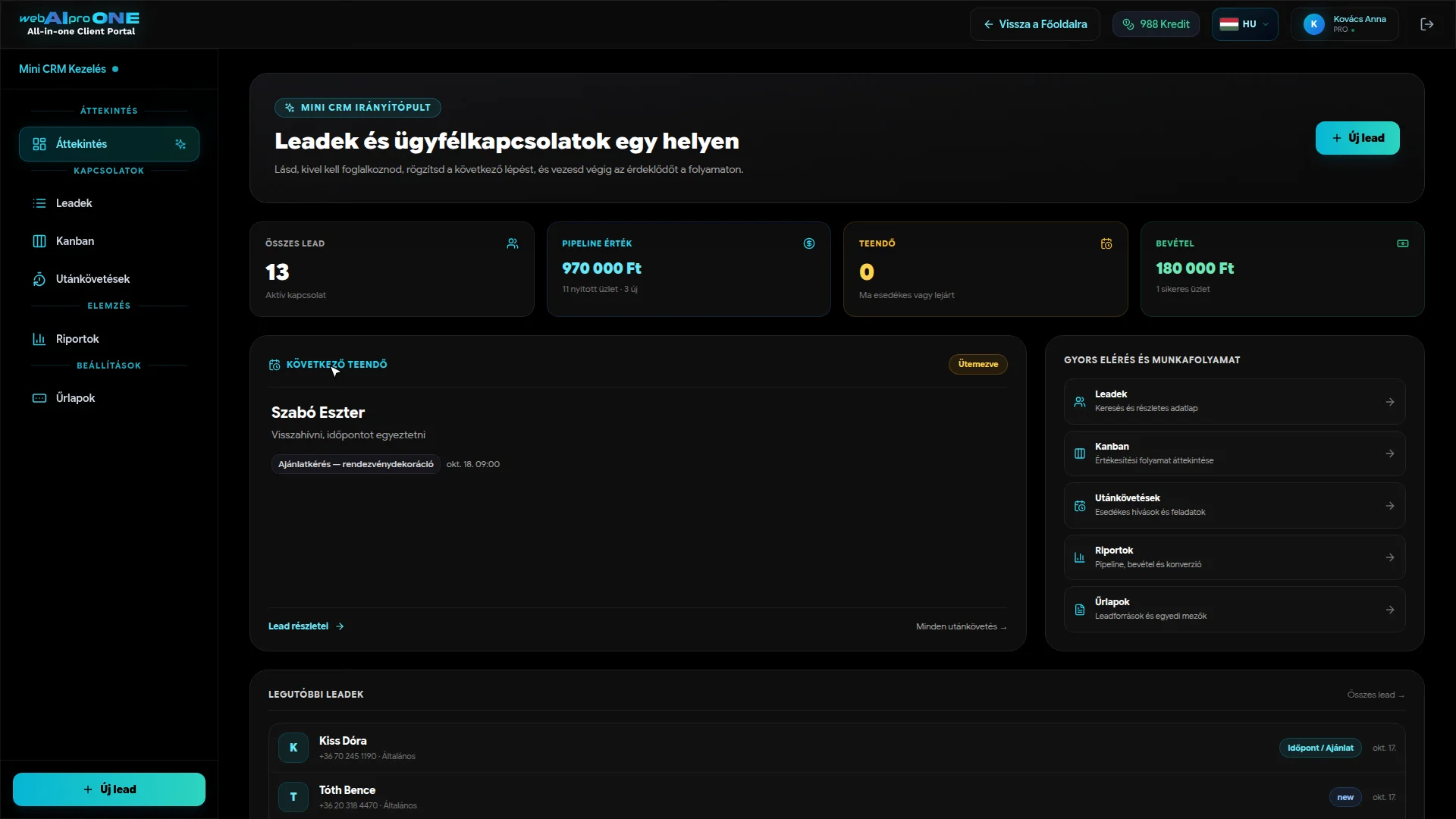Click the Új lead button in the header banner
The width and height of the screenshot is (1456, 819).
click(x=1357, y=138)
